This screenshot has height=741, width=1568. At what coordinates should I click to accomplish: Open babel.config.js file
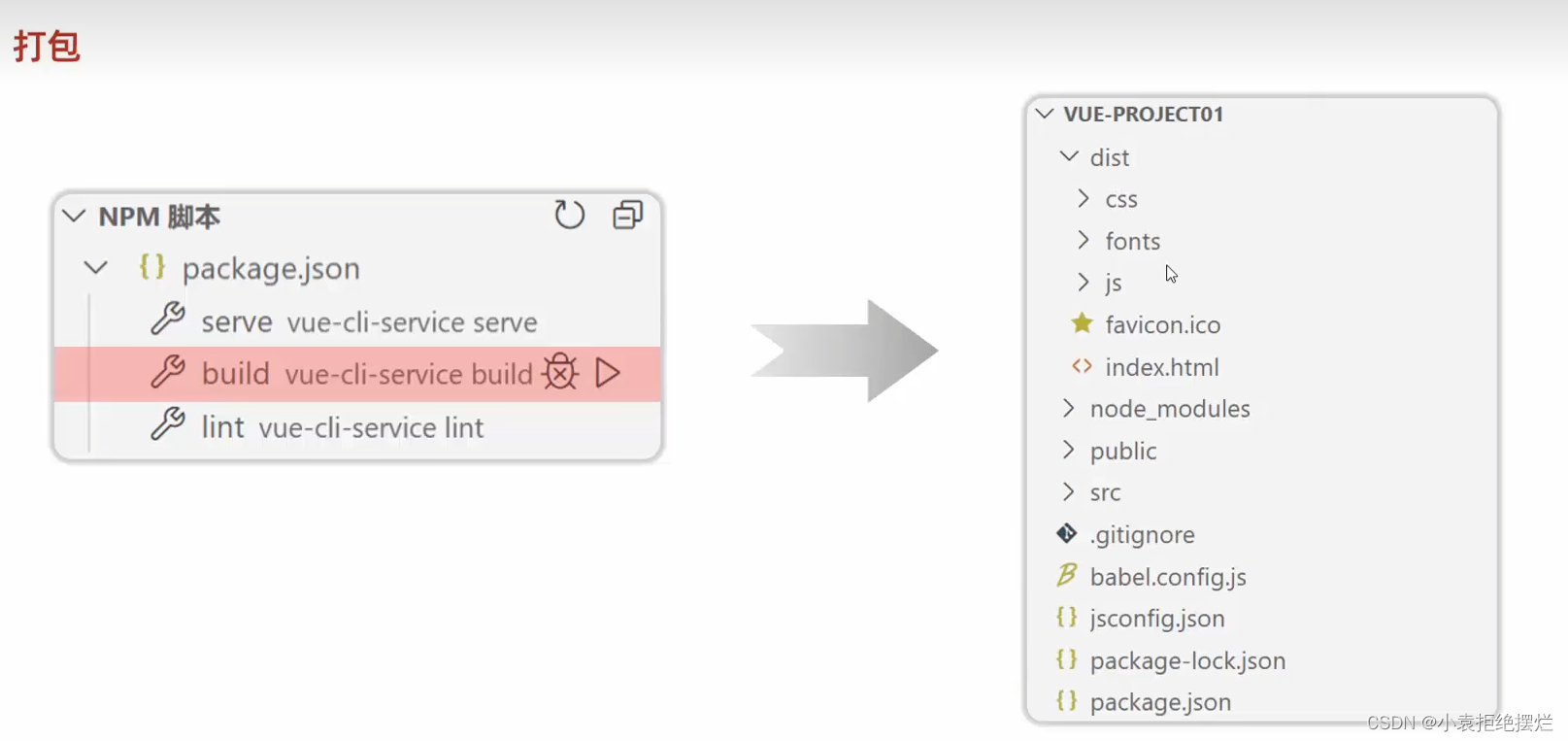click(x=1168, y=577)
